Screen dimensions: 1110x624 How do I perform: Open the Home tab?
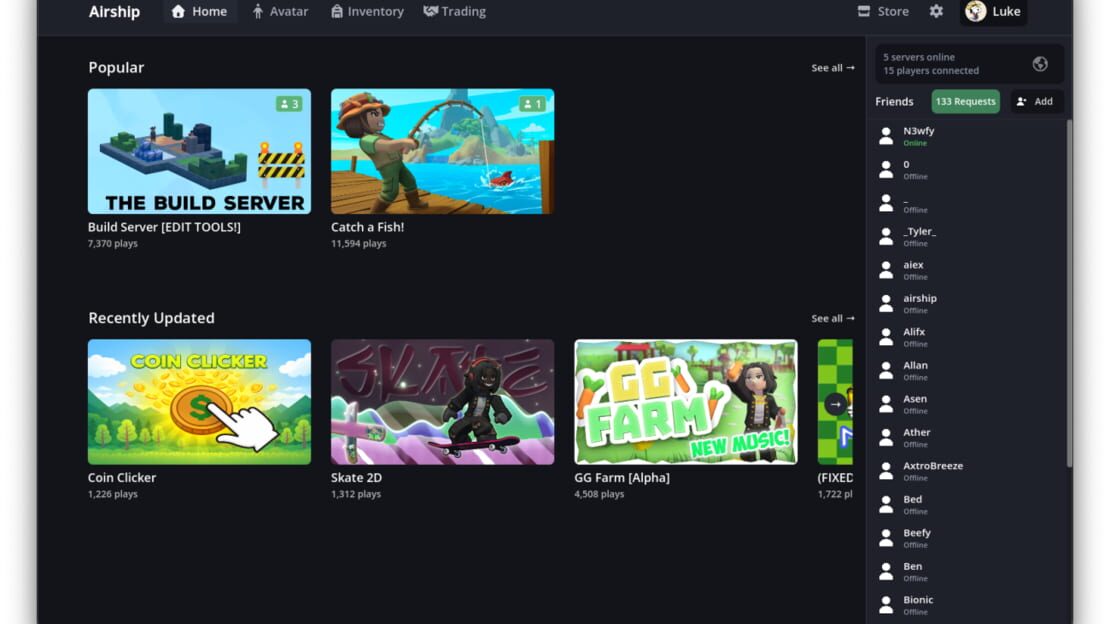tap(200, 11)
